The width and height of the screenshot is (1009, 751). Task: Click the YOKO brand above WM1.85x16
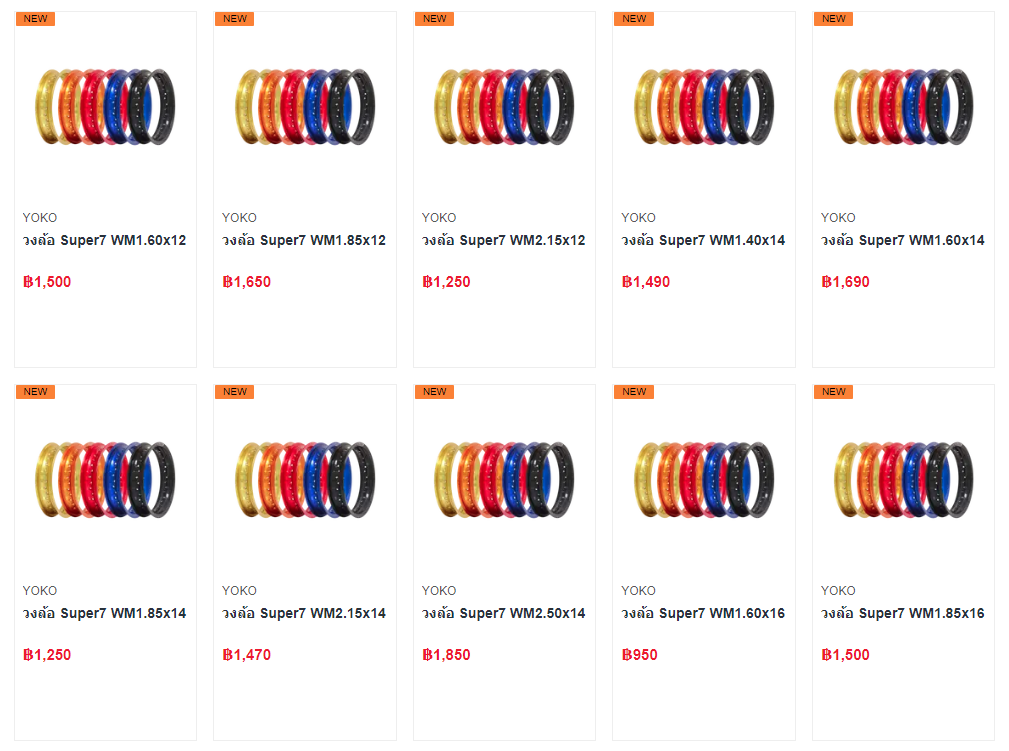838,591
